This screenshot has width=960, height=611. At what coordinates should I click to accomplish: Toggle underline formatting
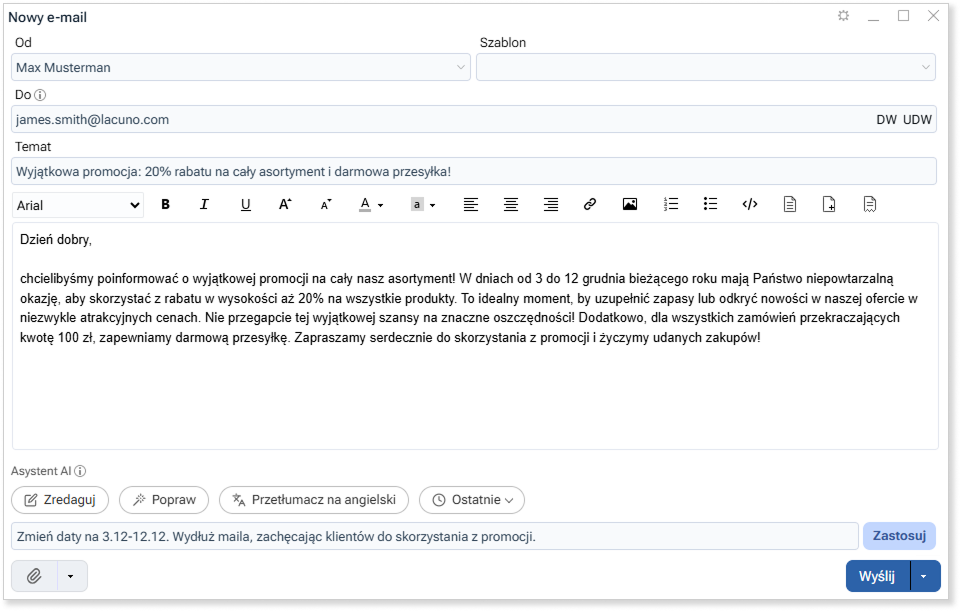pyautogui.click(x=245, y=204)
